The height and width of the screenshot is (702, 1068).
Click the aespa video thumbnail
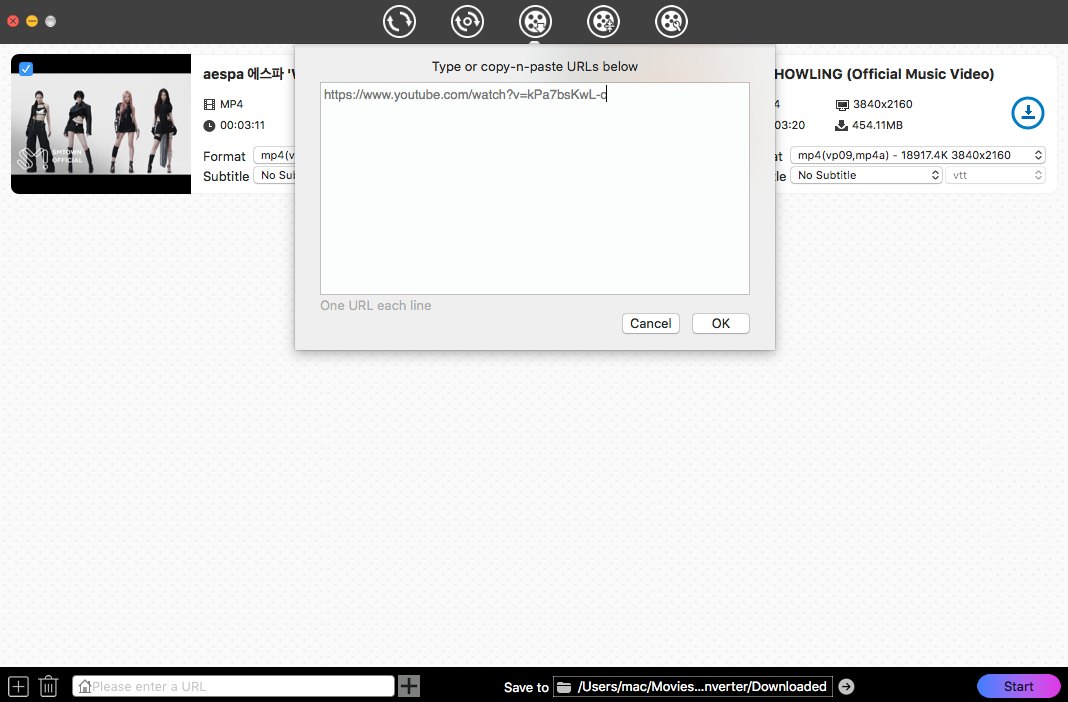[x=101, y=124]
